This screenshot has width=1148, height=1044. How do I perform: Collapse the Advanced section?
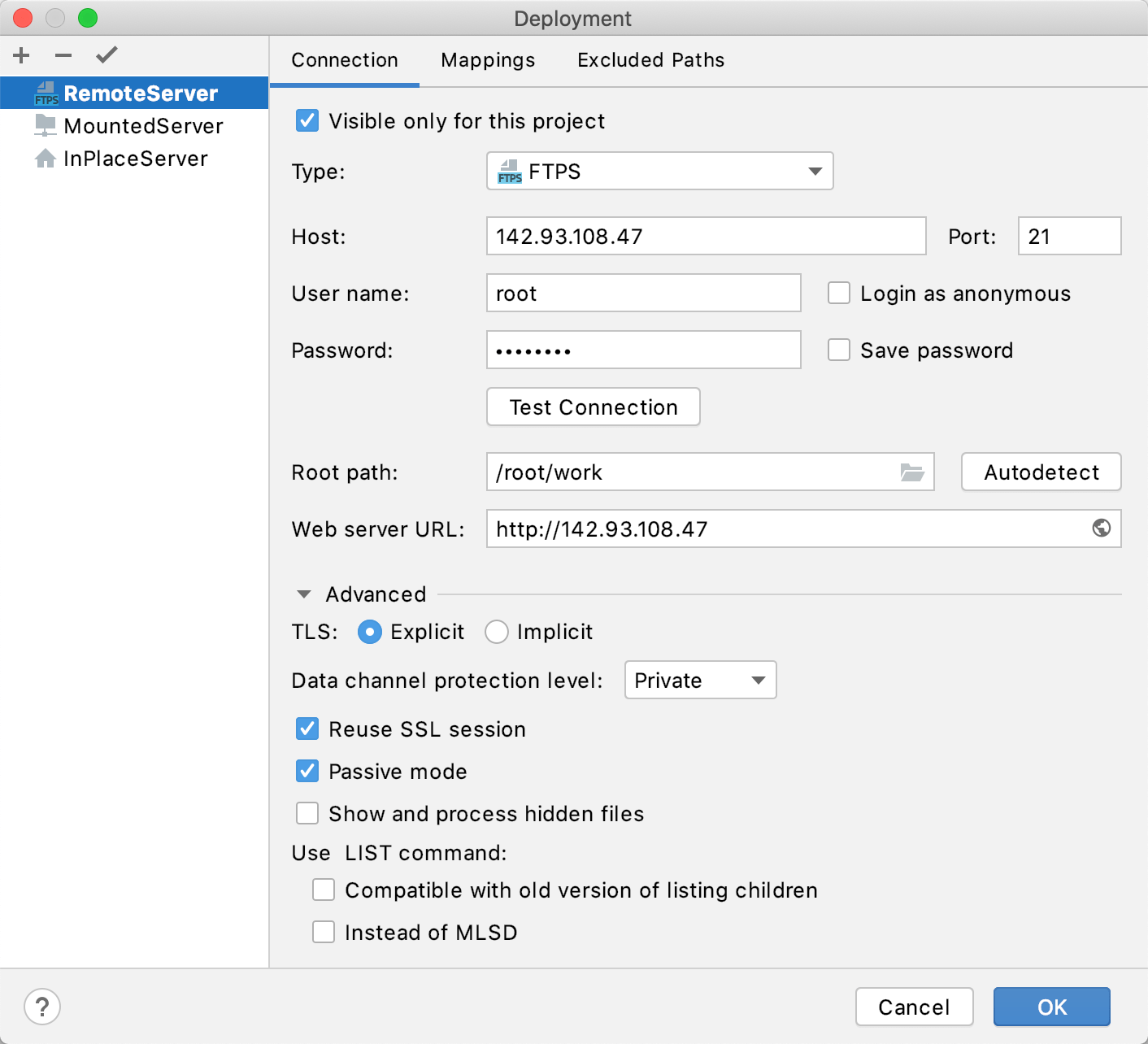click(304, 594)
